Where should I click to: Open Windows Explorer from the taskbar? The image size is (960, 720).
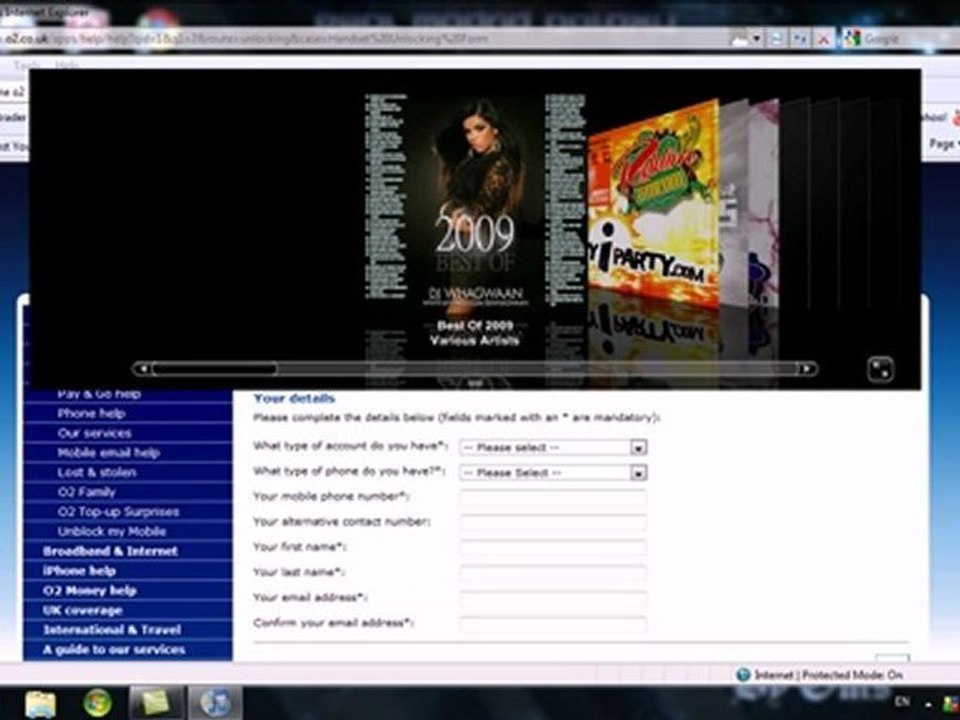point(40,703)
